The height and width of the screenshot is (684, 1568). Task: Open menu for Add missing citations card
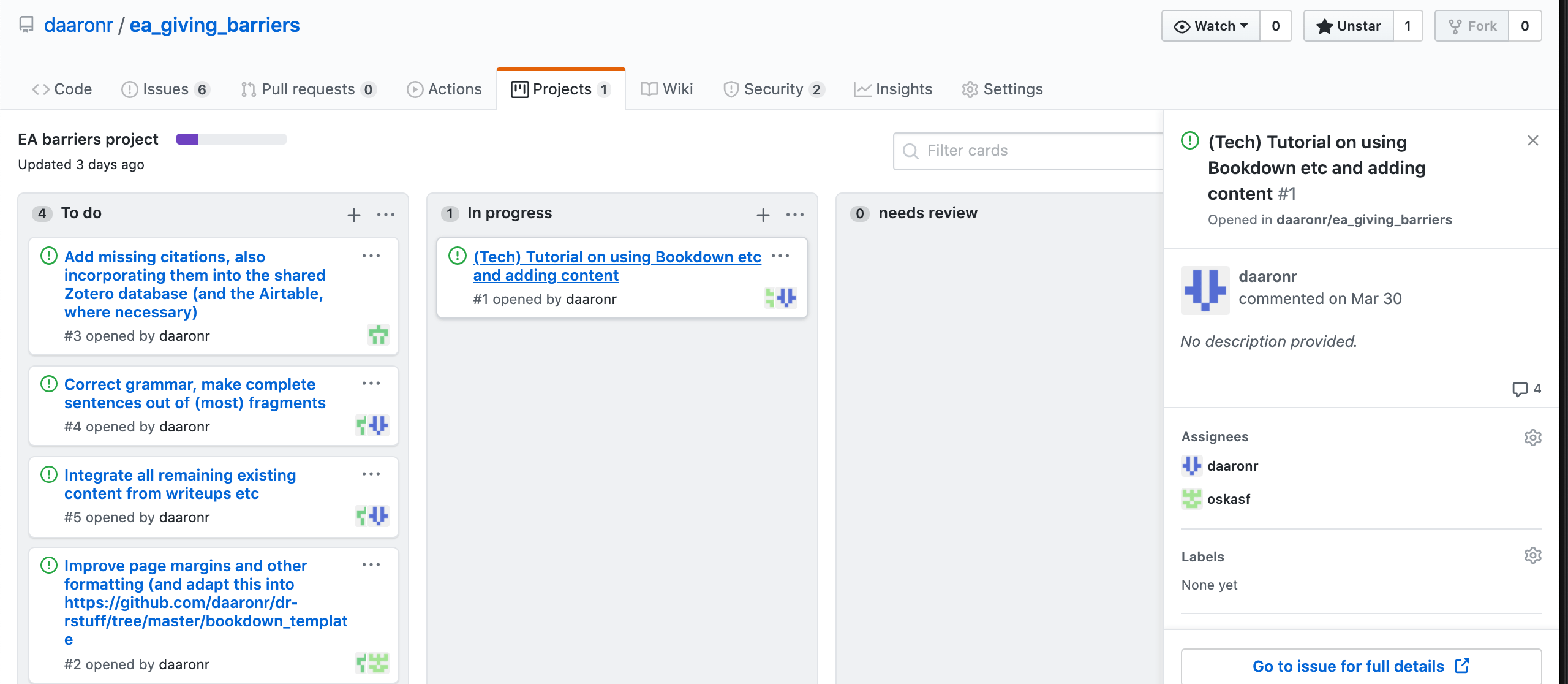(371, 256)
